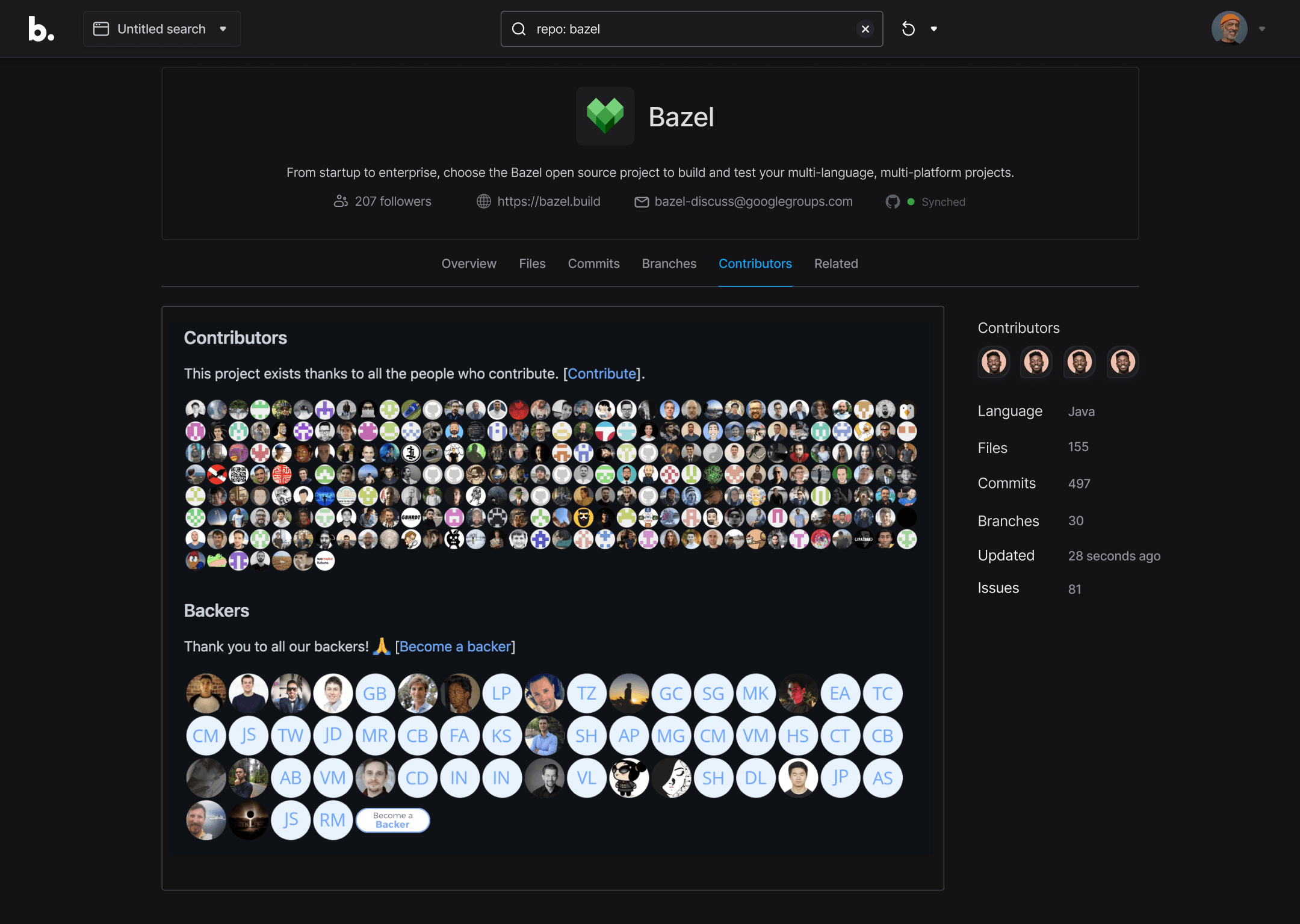Click the KS backer avatar
This screenshot has width=1300, height=924.
(501, 736)
